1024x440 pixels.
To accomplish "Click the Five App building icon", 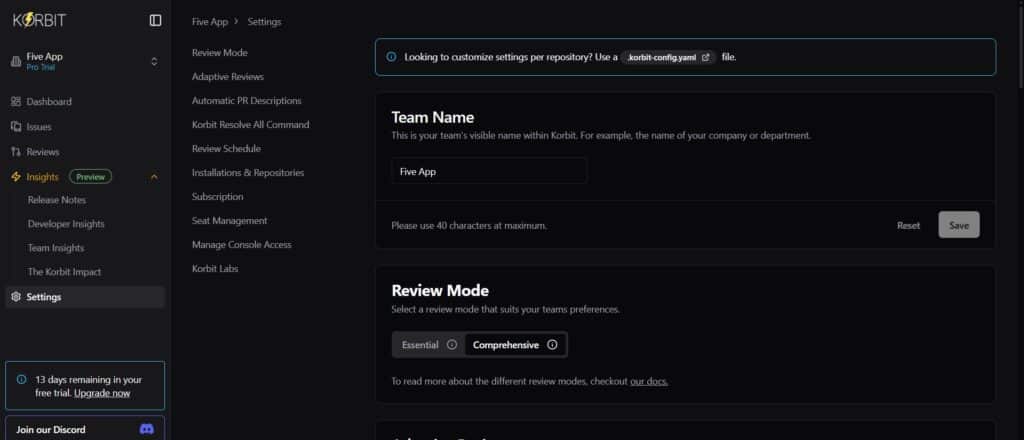I will pyautogui.click(x=16, y=61).
